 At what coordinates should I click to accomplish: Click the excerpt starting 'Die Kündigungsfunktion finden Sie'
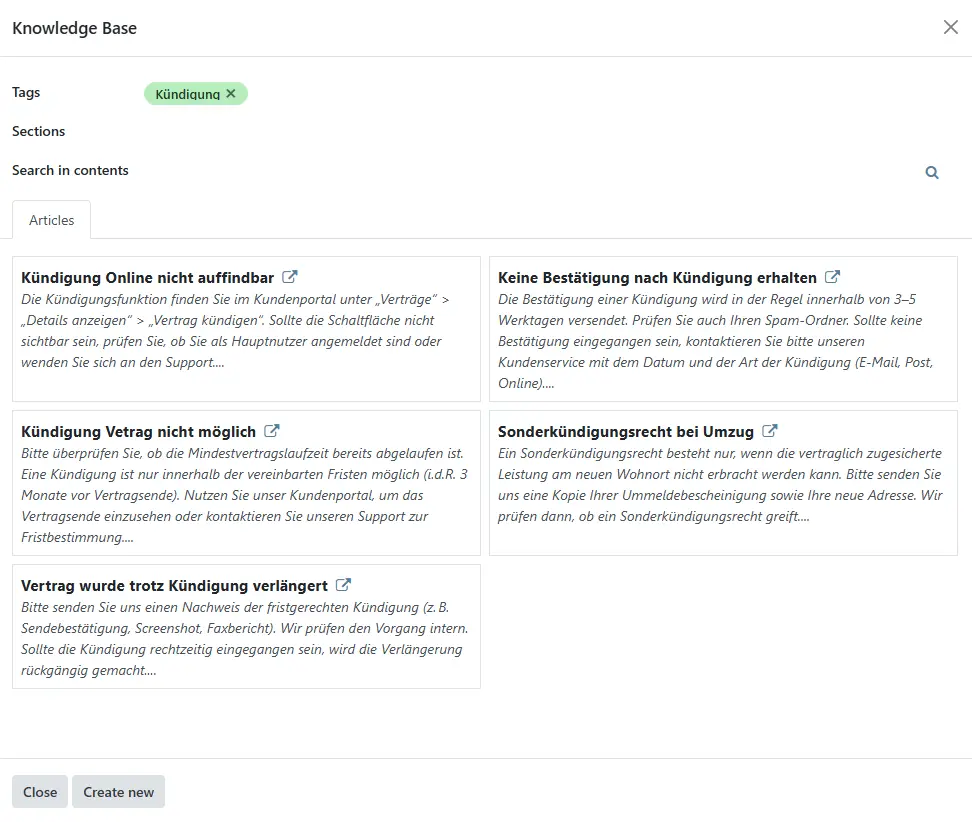tap(236, 330)
